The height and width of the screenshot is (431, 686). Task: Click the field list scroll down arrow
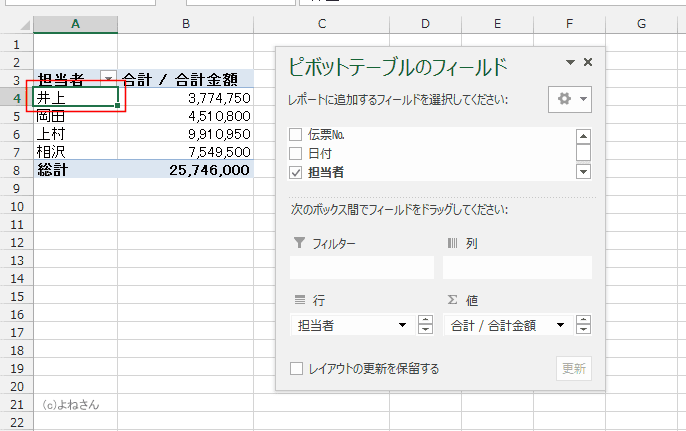click(583, 172)
